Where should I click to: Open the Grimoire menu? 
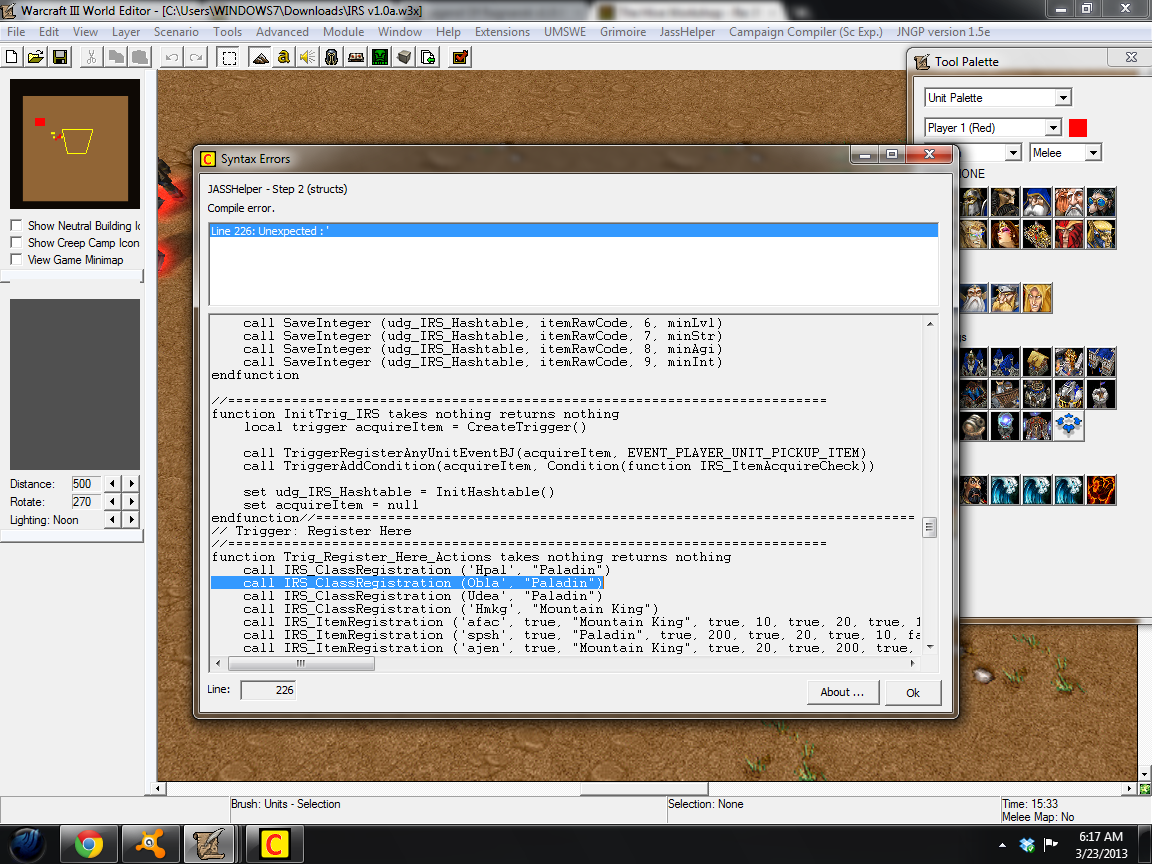pyautogui.click(x=623, y=32)
